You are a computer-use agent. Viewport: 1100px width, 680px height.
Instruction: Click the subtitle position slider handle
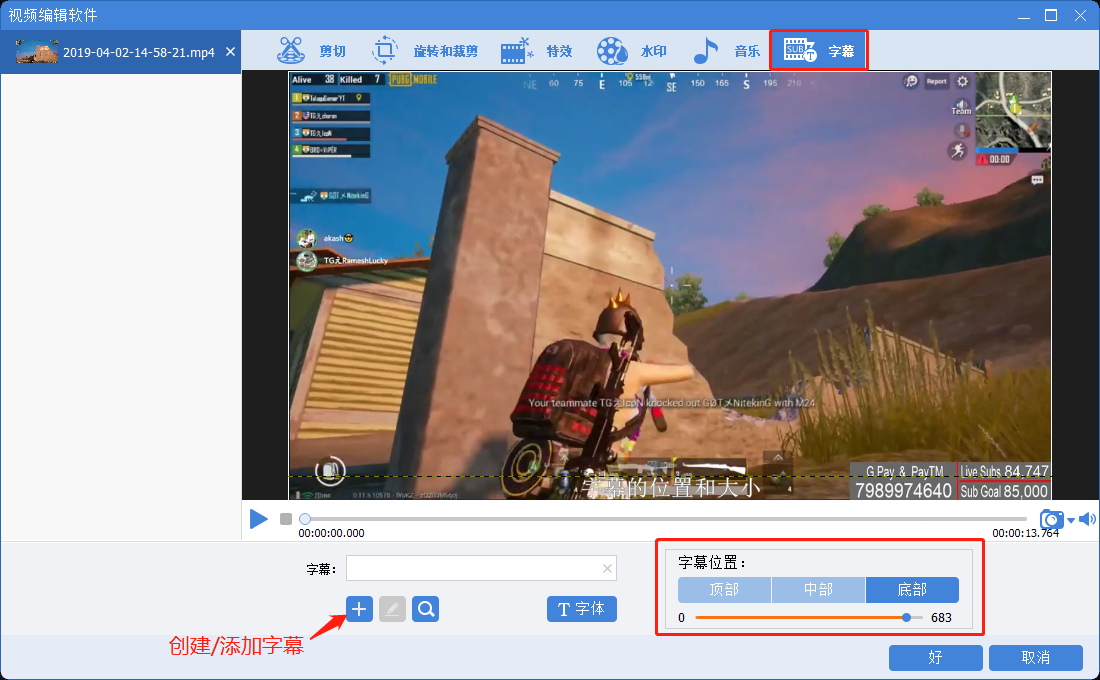click(x=906, y=618)
